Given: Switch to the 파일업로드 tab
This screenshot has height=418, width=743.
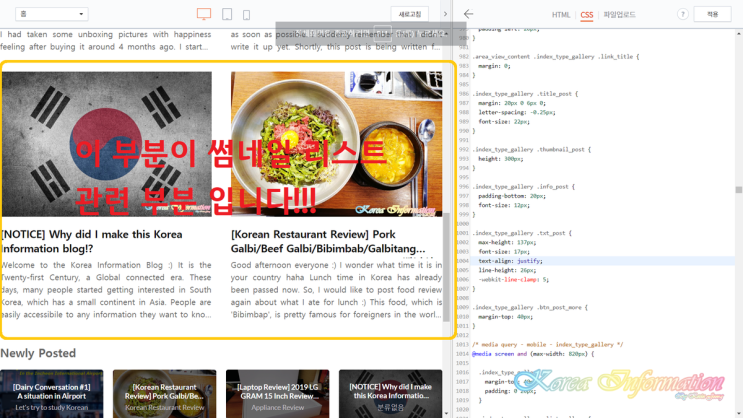Looking at the screenshot, I should [x=619, y=15].
